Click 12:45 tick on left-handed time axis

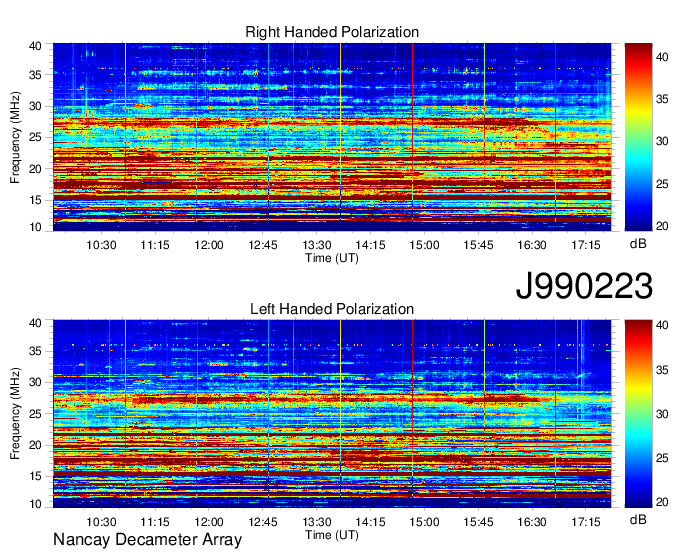pos(263,522)
